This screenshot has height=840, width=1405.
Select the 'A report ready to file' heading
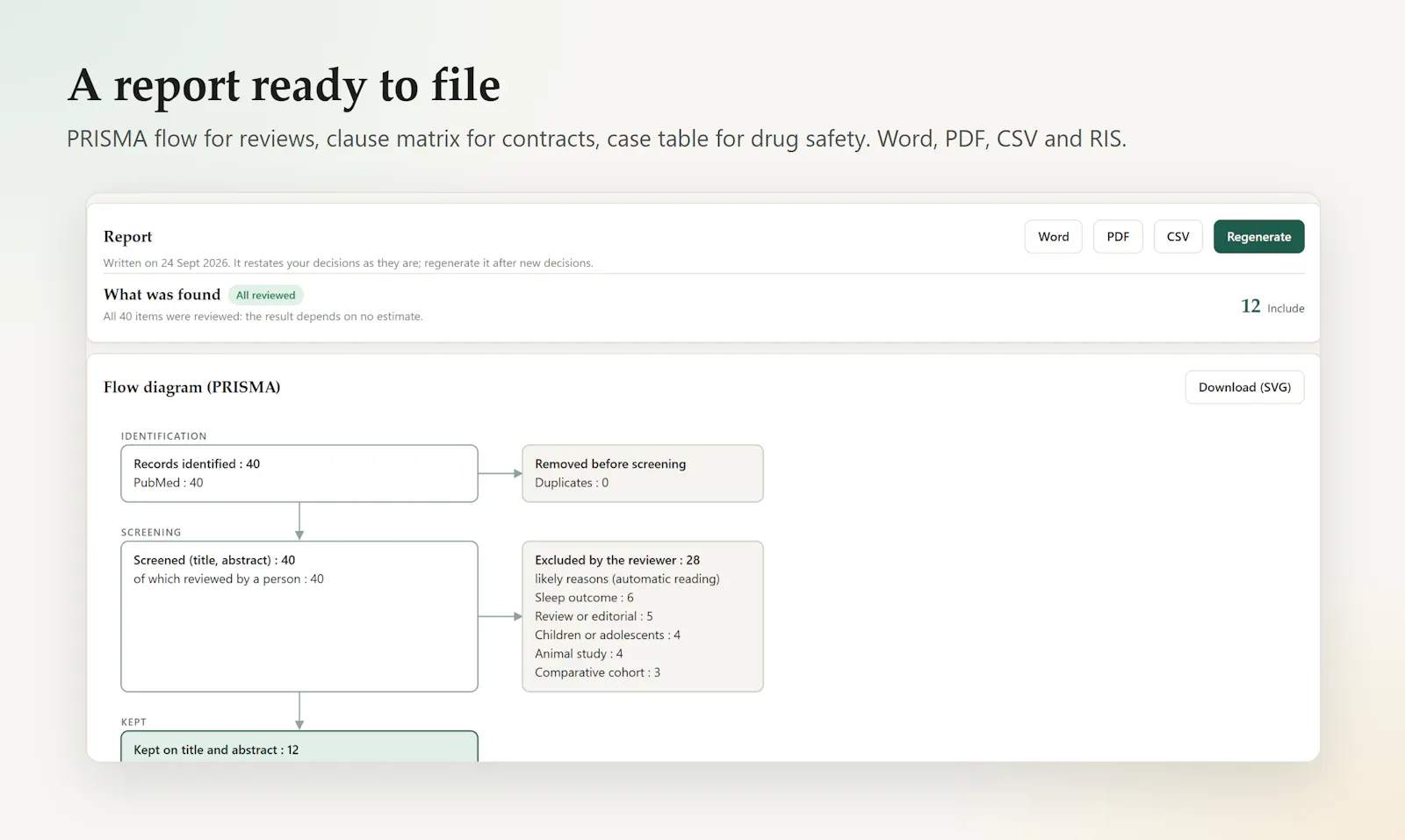(x=284, y=85)
